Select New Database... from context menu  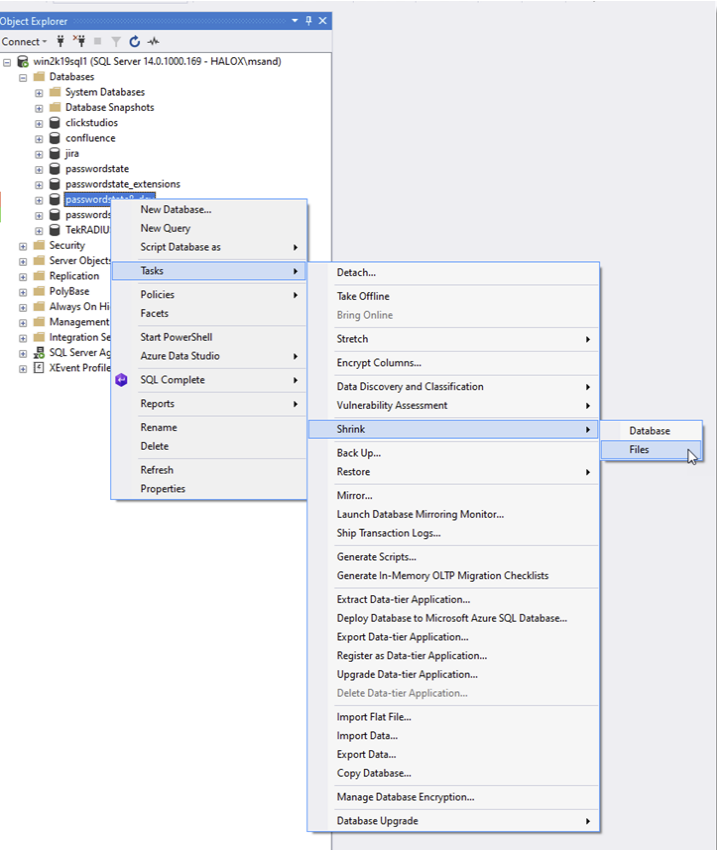[x=209, y=210]
